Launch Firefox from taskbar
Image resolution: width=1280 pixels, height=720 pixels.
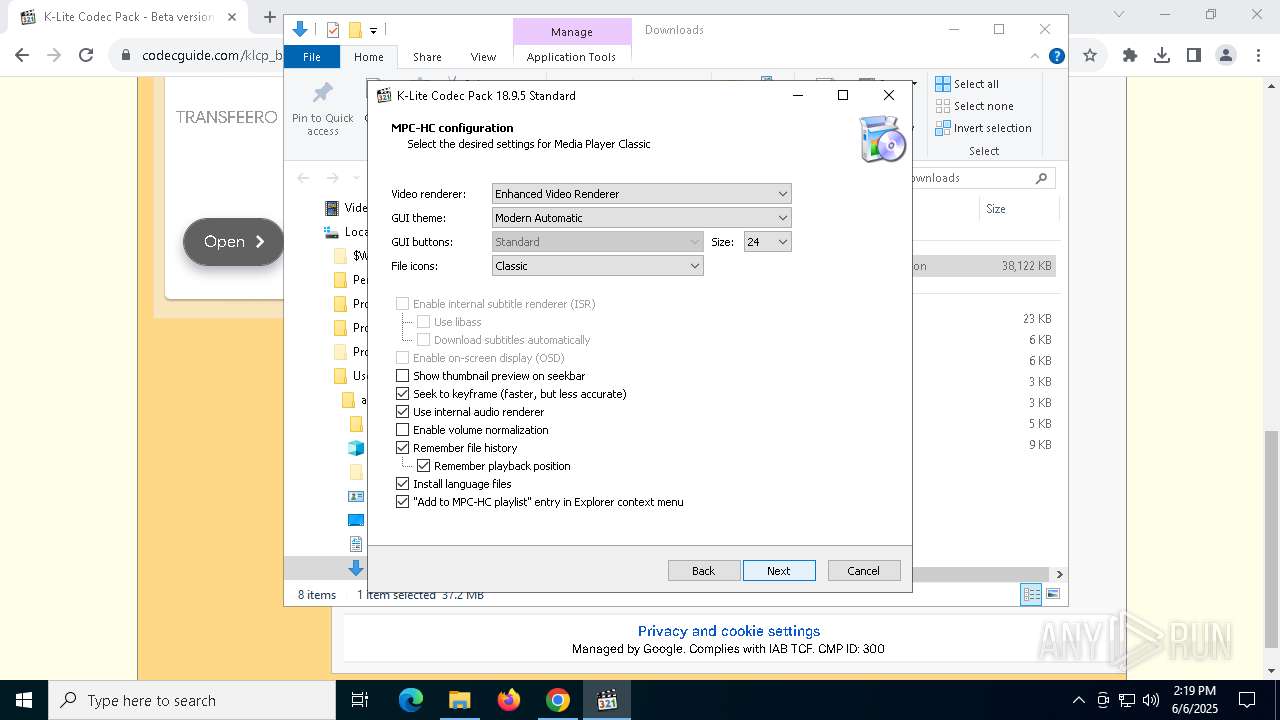pos(509,700)
